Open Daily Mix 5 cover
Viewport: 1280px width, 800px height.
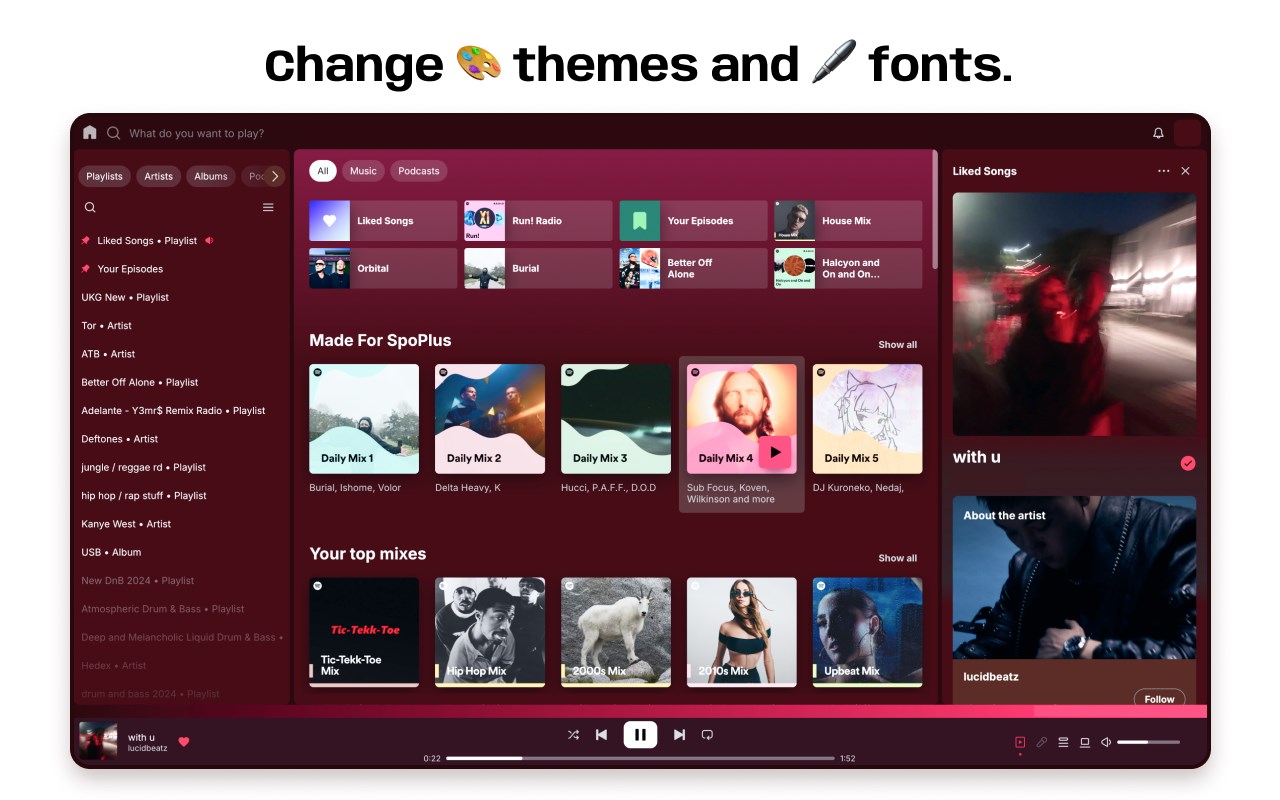click(867, 419)
